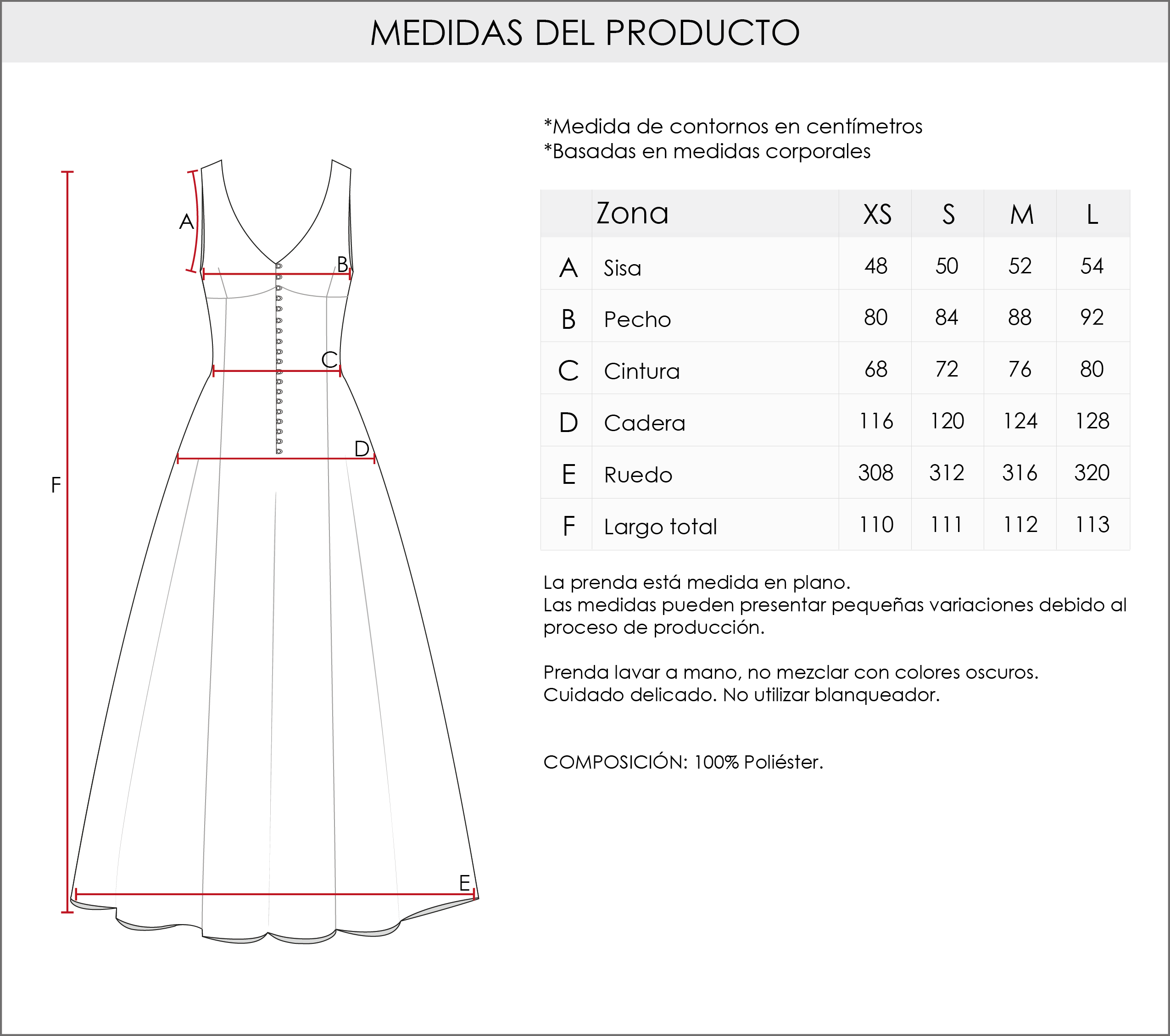The width and height of the screenshot is (1170, 1036).
Task: Click the letter C waist marker on dress
Action: pyautogui.click(x=329, y=360)
